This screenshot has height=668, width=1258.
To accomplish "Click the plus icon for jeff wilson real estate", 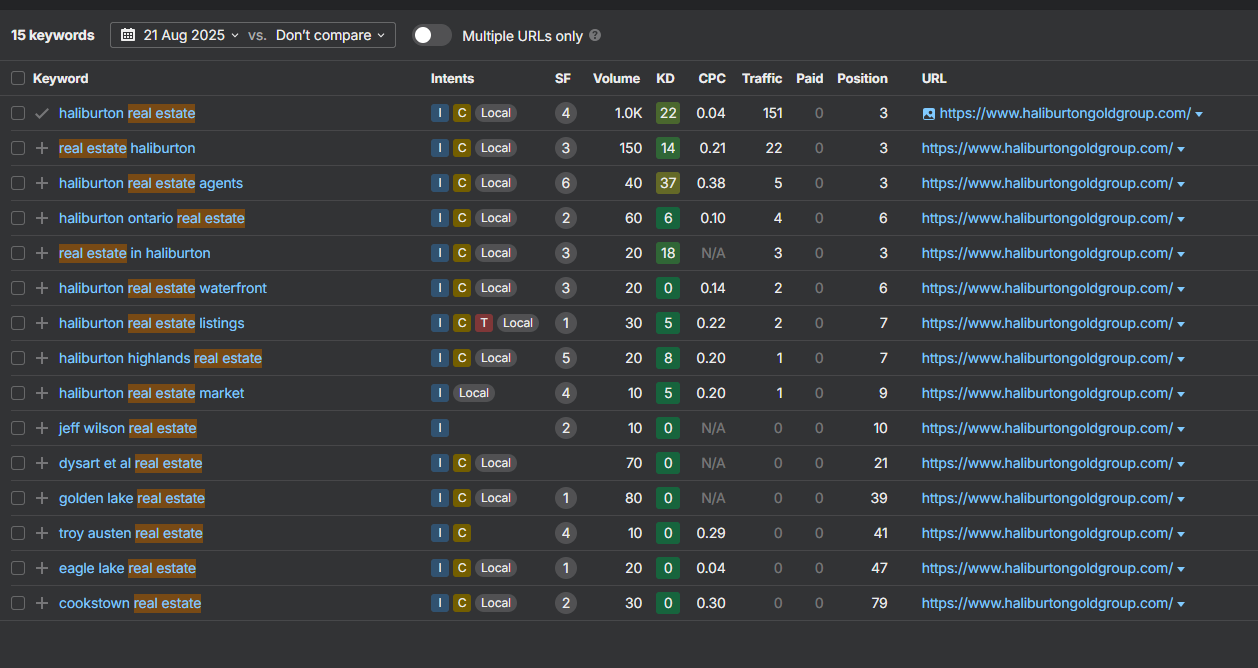I will [x=41, y=428].
